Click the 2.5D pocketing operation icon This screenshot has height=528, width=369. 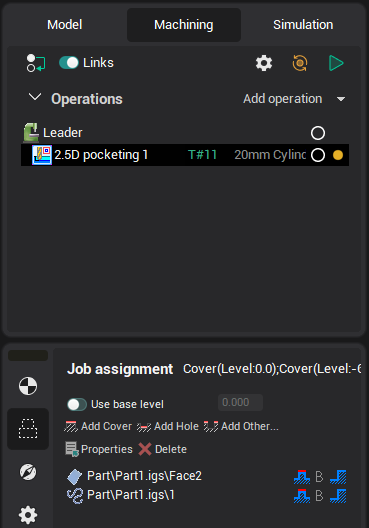[42, 155]
